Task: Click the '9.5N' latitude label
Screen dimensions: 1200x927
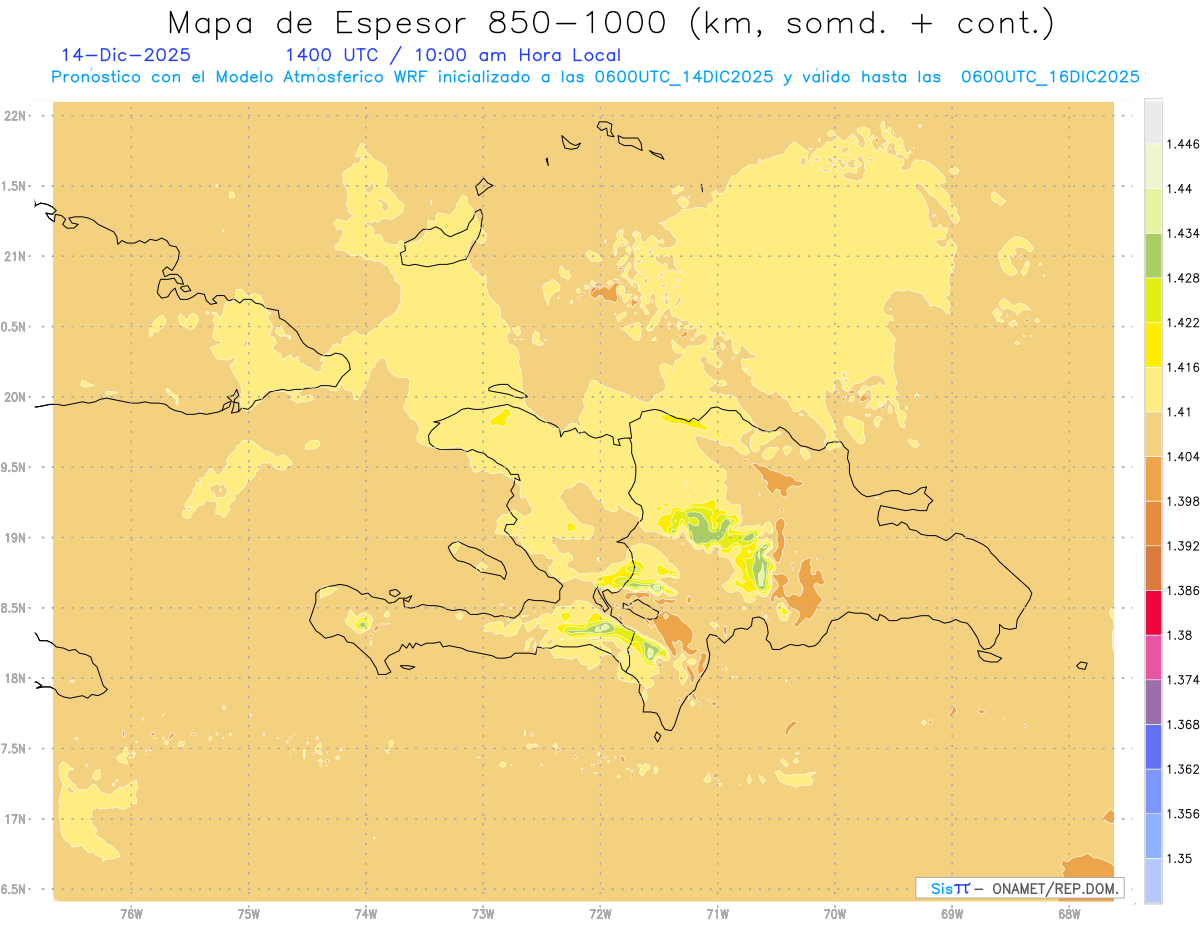Action: click(x=15, y=468)
